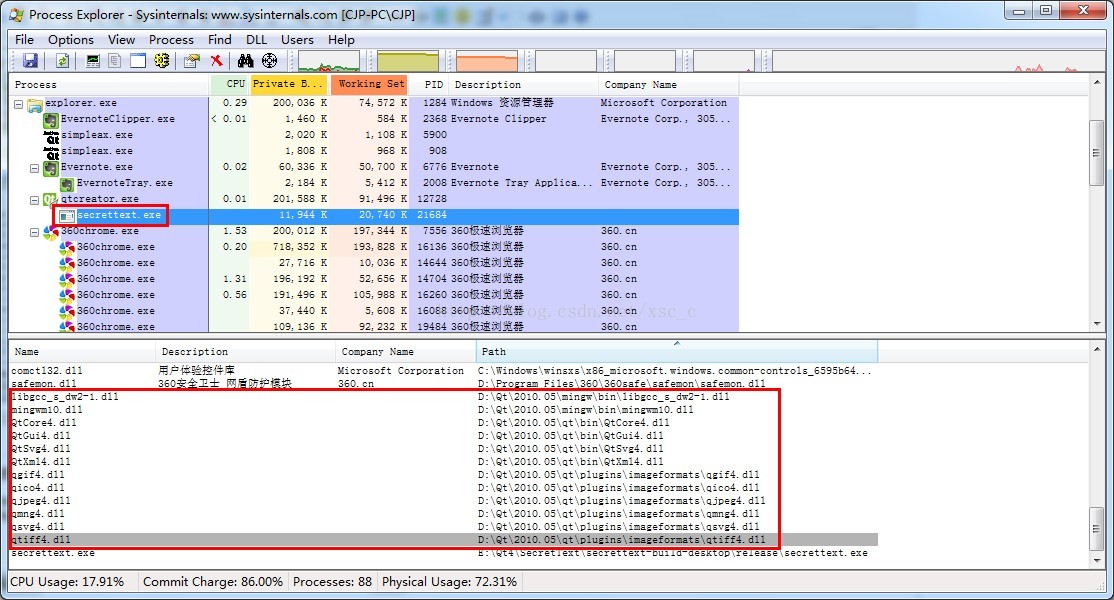Click the Process Explorer title bar icon
The width and height of the screenshot is (1114, 600).
point(16,13)
